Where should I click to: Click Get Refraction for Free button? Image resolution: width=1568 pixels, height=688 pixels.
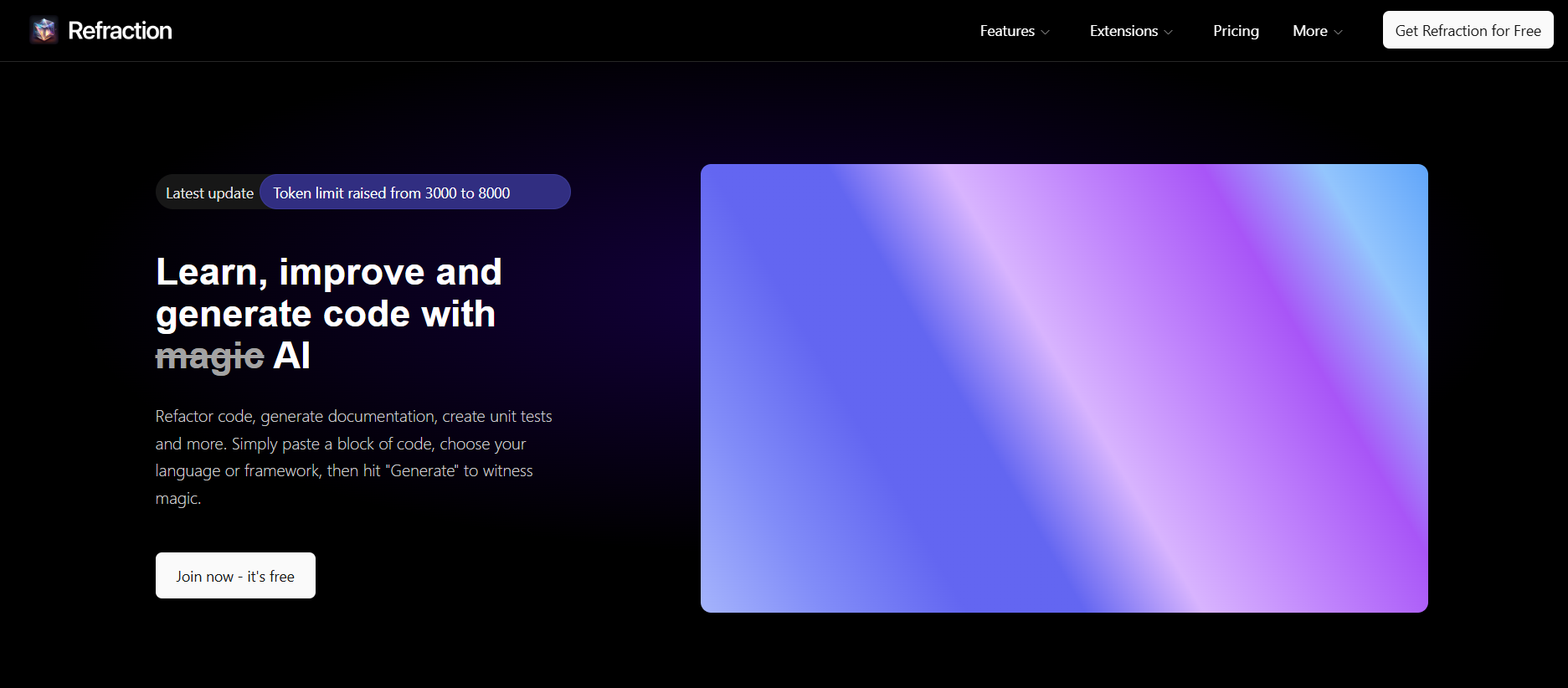pos(1468,30)
